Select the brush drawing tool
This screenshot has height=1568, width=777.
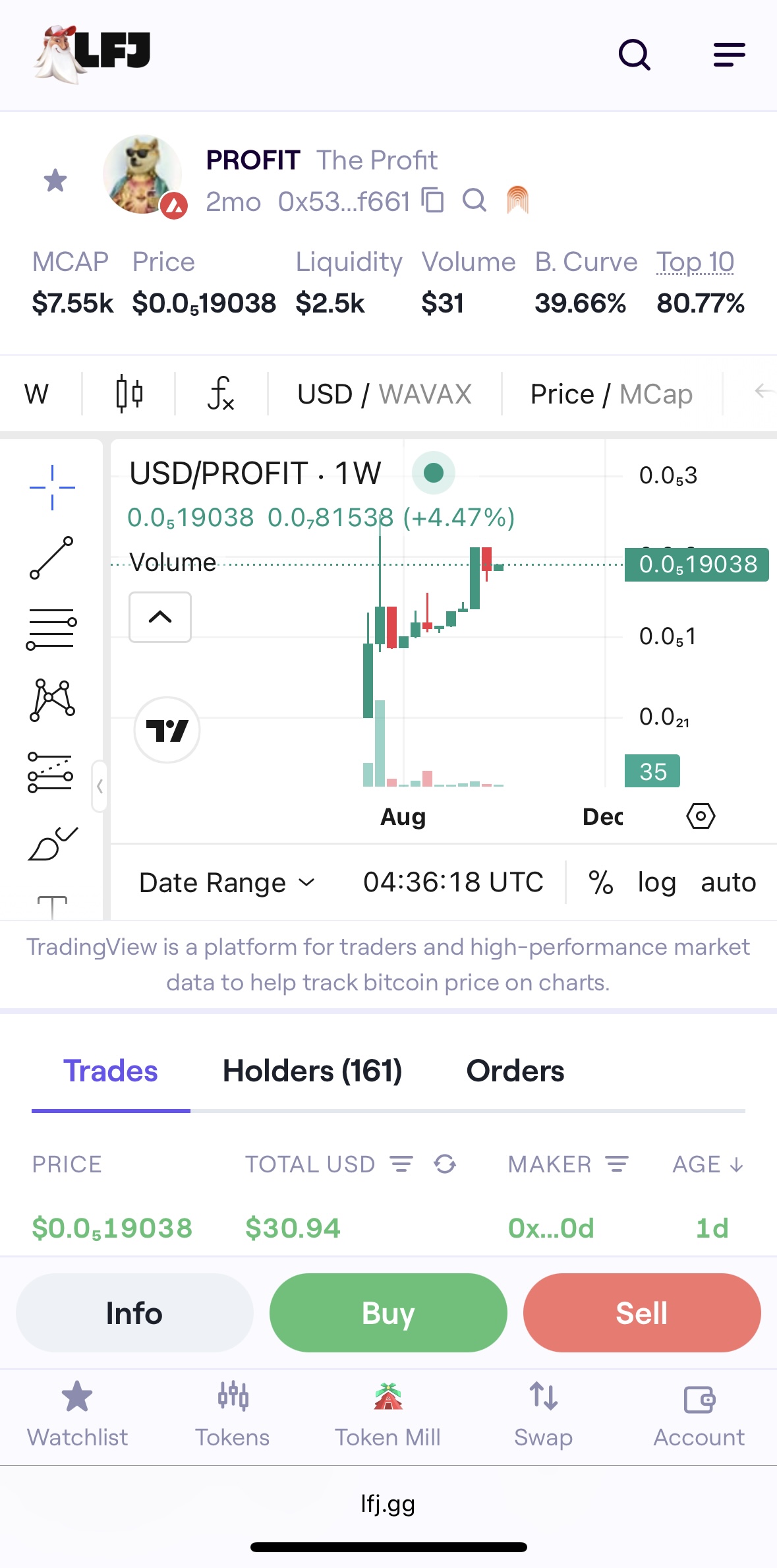pyautogui.click(x=53, y=843)
